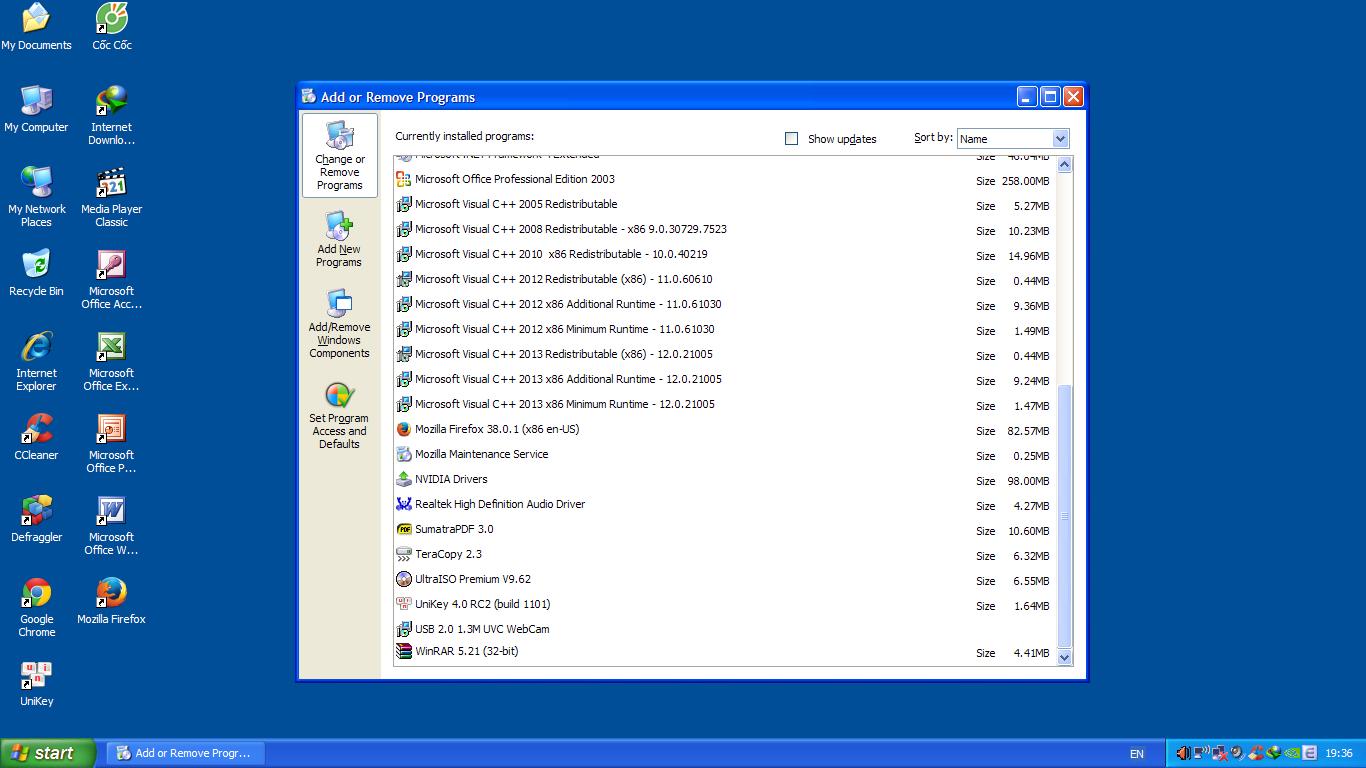Click Add or Remove Programs taskbar button
This screenshot has height=768, width=1366.
[x=186, y=753]
